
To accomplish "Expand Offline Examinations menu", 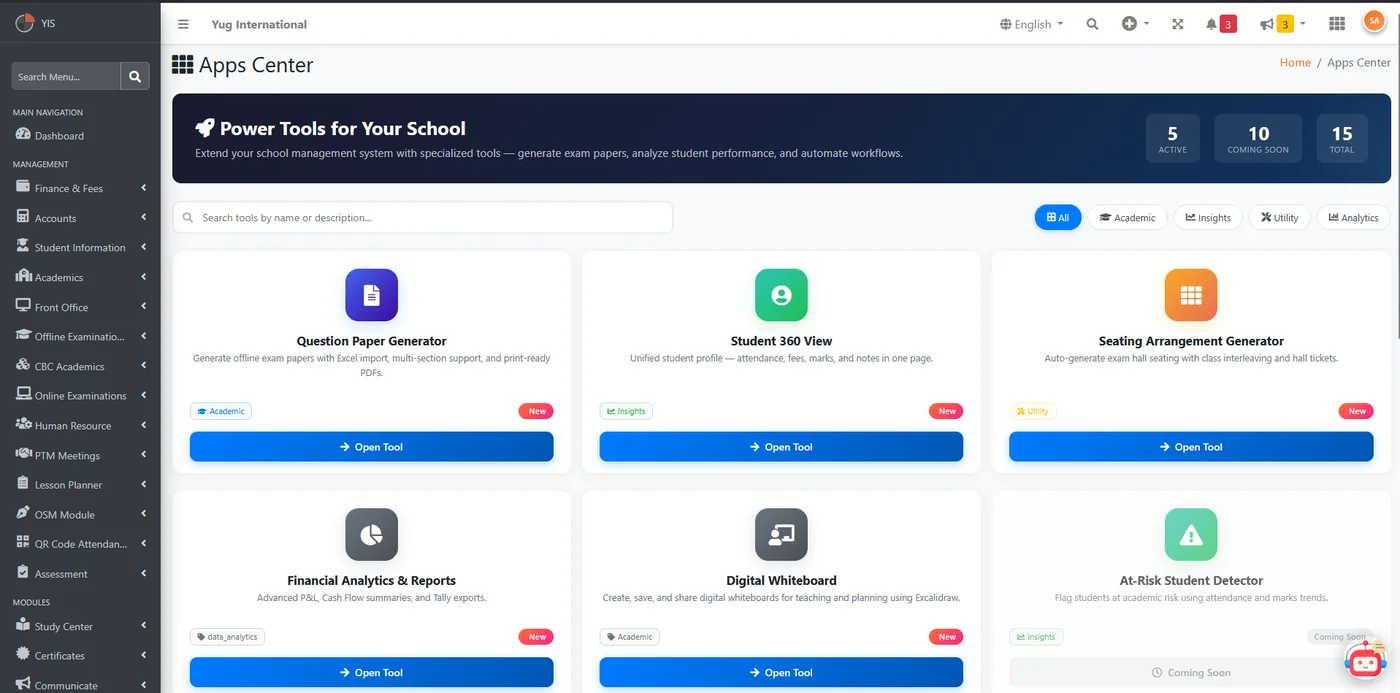I will coord(80,336).
